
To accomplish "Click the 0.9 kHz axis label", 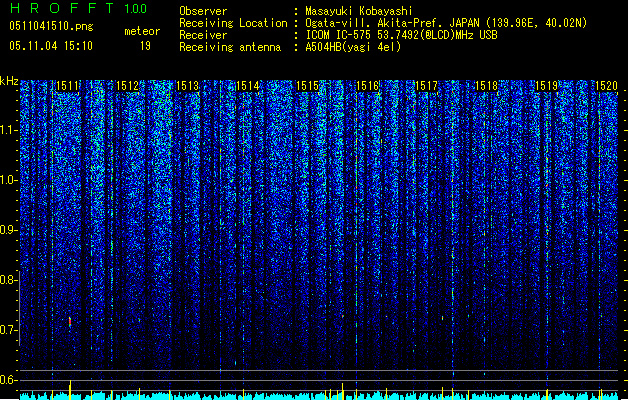I will (9, 230).
